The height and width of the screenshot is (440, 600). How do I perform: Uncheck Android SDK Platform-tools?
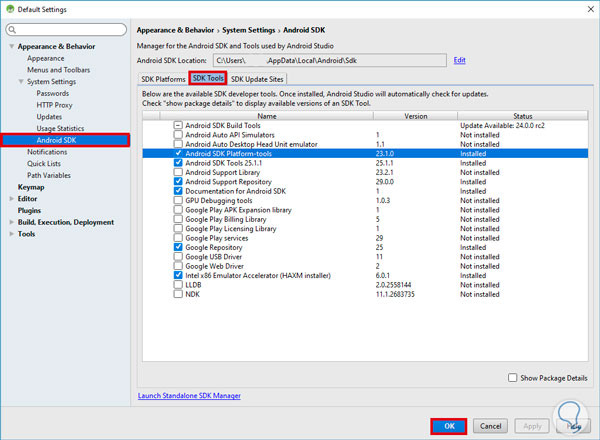pyautogui.click(x=178, y=153)
